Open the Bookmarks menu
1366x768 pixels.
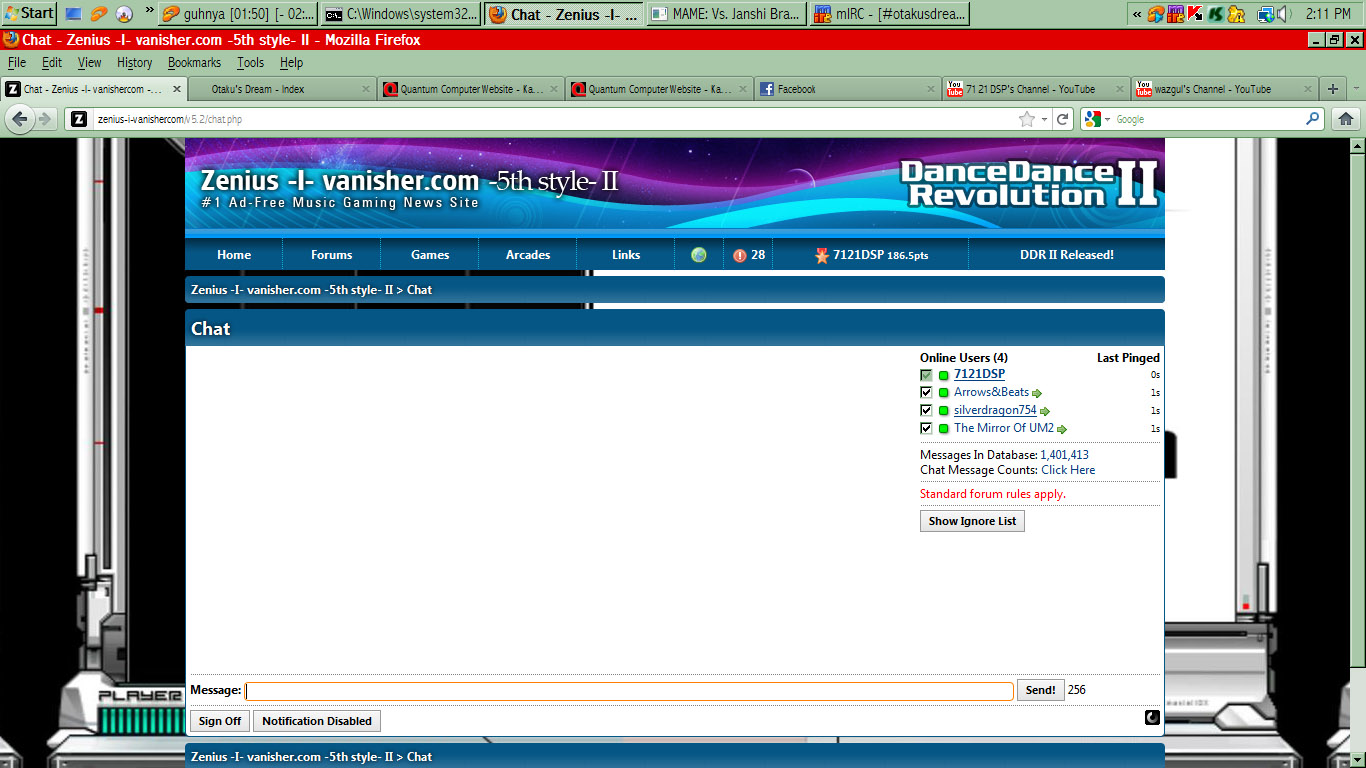point(194,62)
